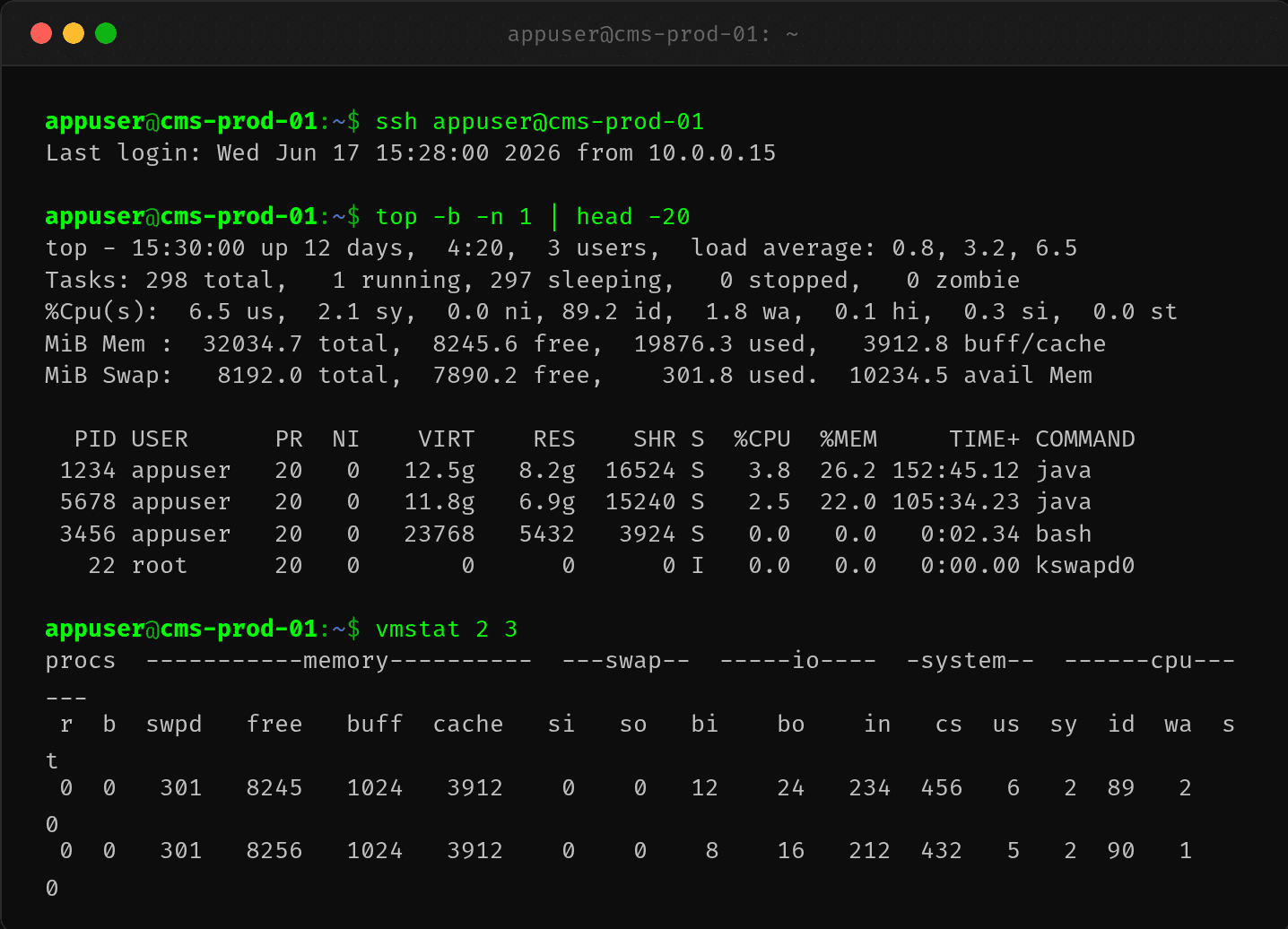Viewport: 1288px width, 929px height.
Task: Click the 105:34.23 time value
Action: 956,501
